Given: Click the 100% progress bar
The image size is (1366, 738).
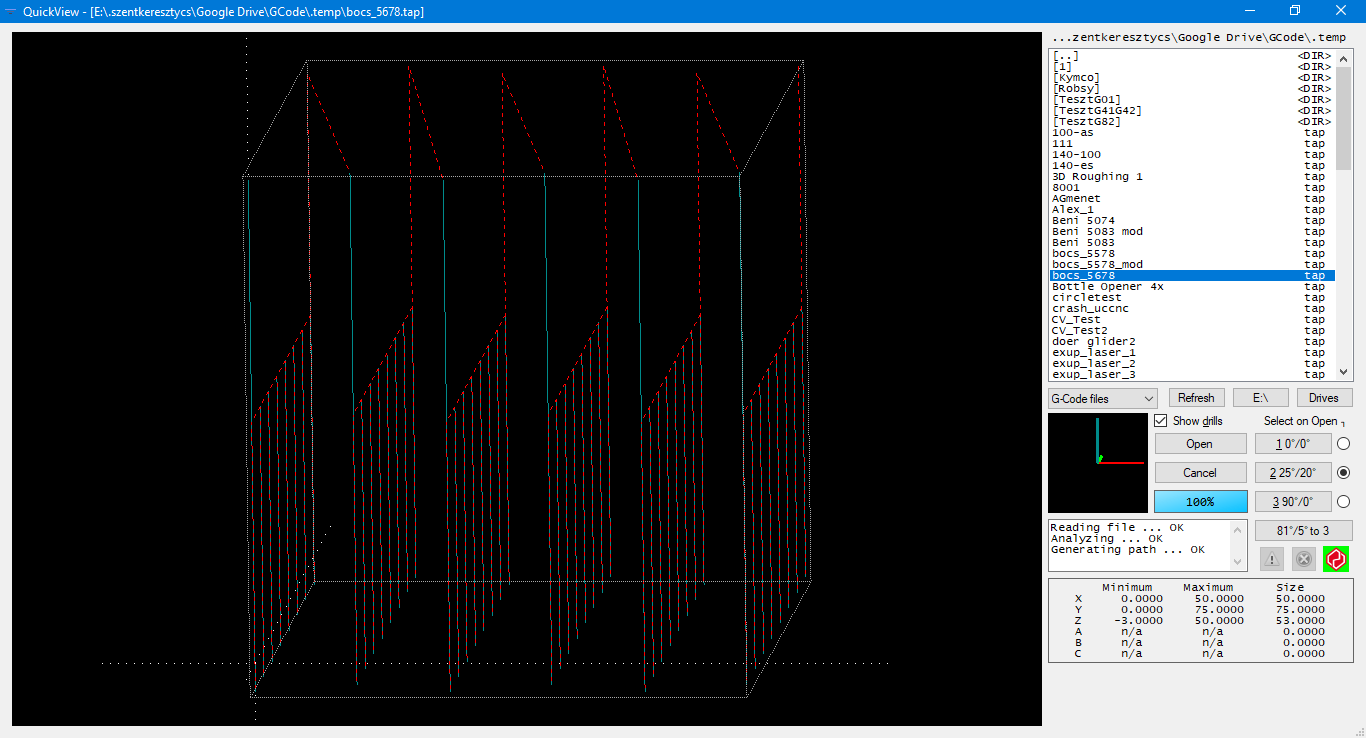Looking at the screenshot, I should [1200, 502].
